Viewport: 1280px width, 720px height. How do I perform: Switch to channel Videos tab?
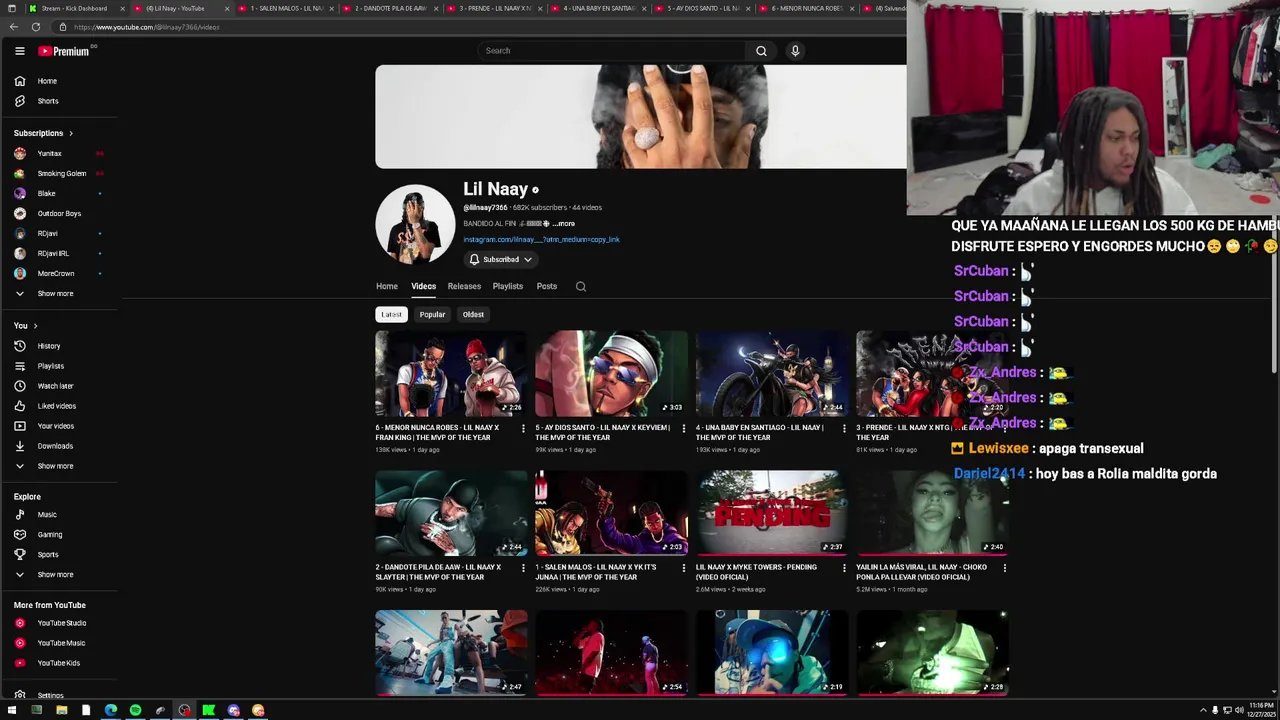423,287
